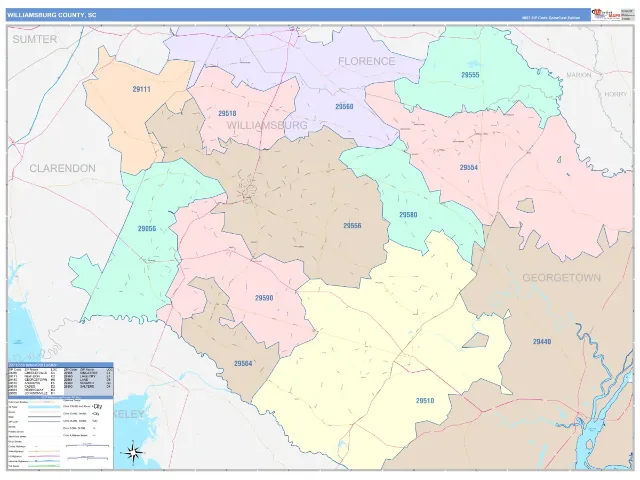Click the largest "City" sample in legend
The height and width of the screenshot is (480, 640).
[98, 407]
